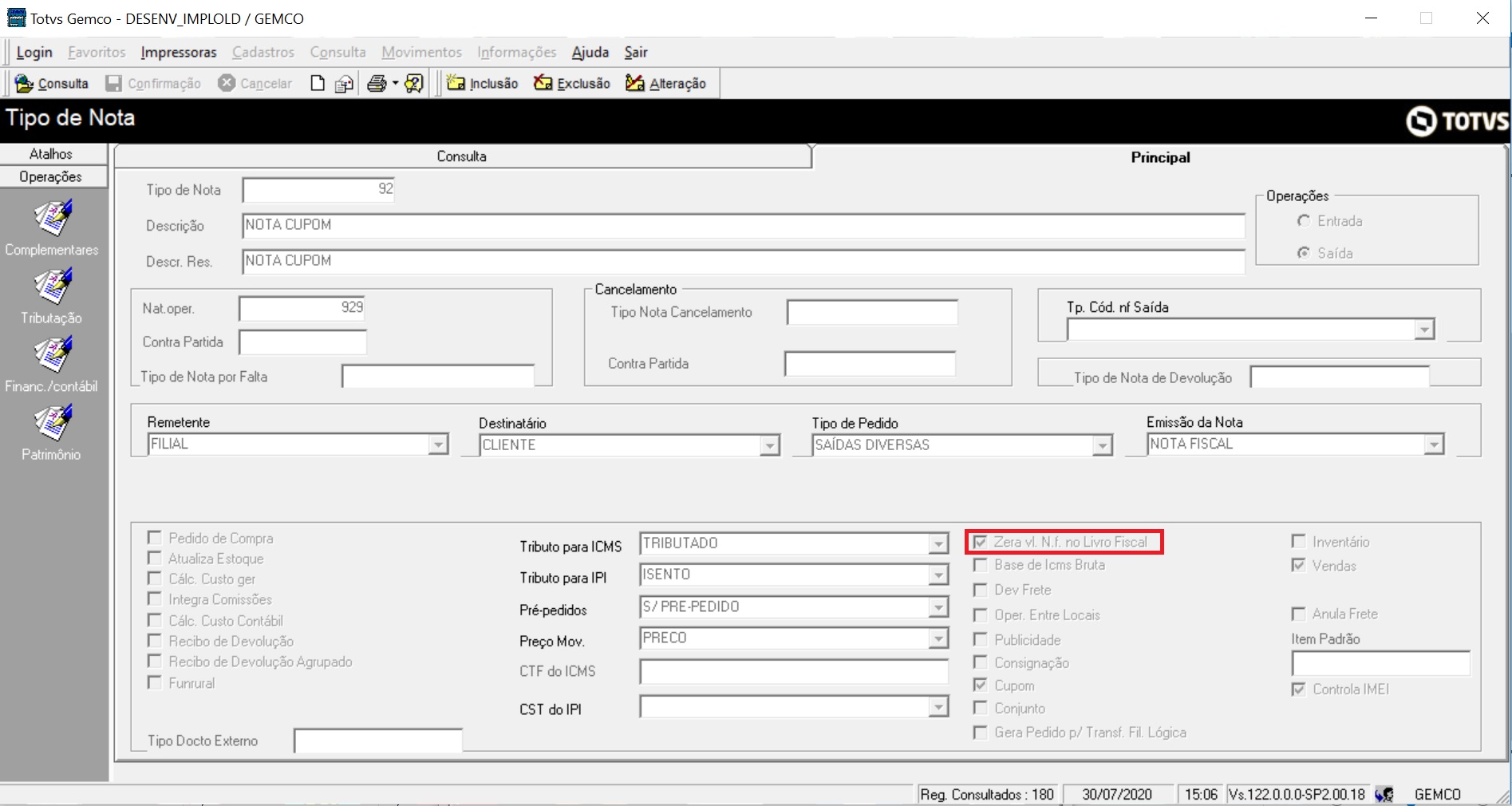The image size is (1512, 806).
Task: Check the Base de Icms Bruta box
Action: click(980, 565)
